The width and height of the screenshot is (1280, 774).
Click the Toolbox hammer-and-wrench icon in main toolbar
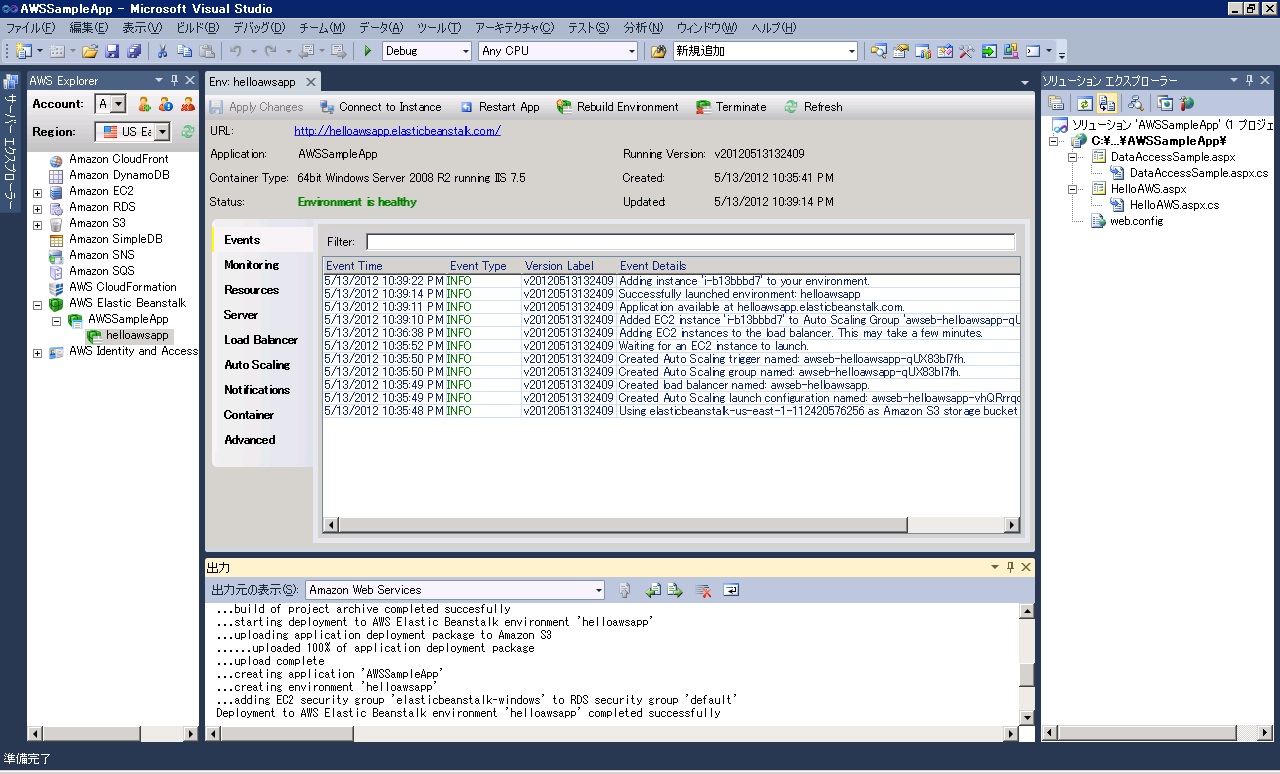click(967, 51)
